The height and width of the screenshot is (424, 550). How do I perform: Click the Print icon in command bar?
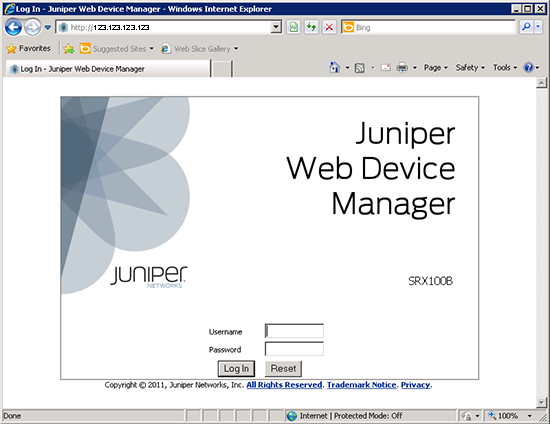[402, 67]
